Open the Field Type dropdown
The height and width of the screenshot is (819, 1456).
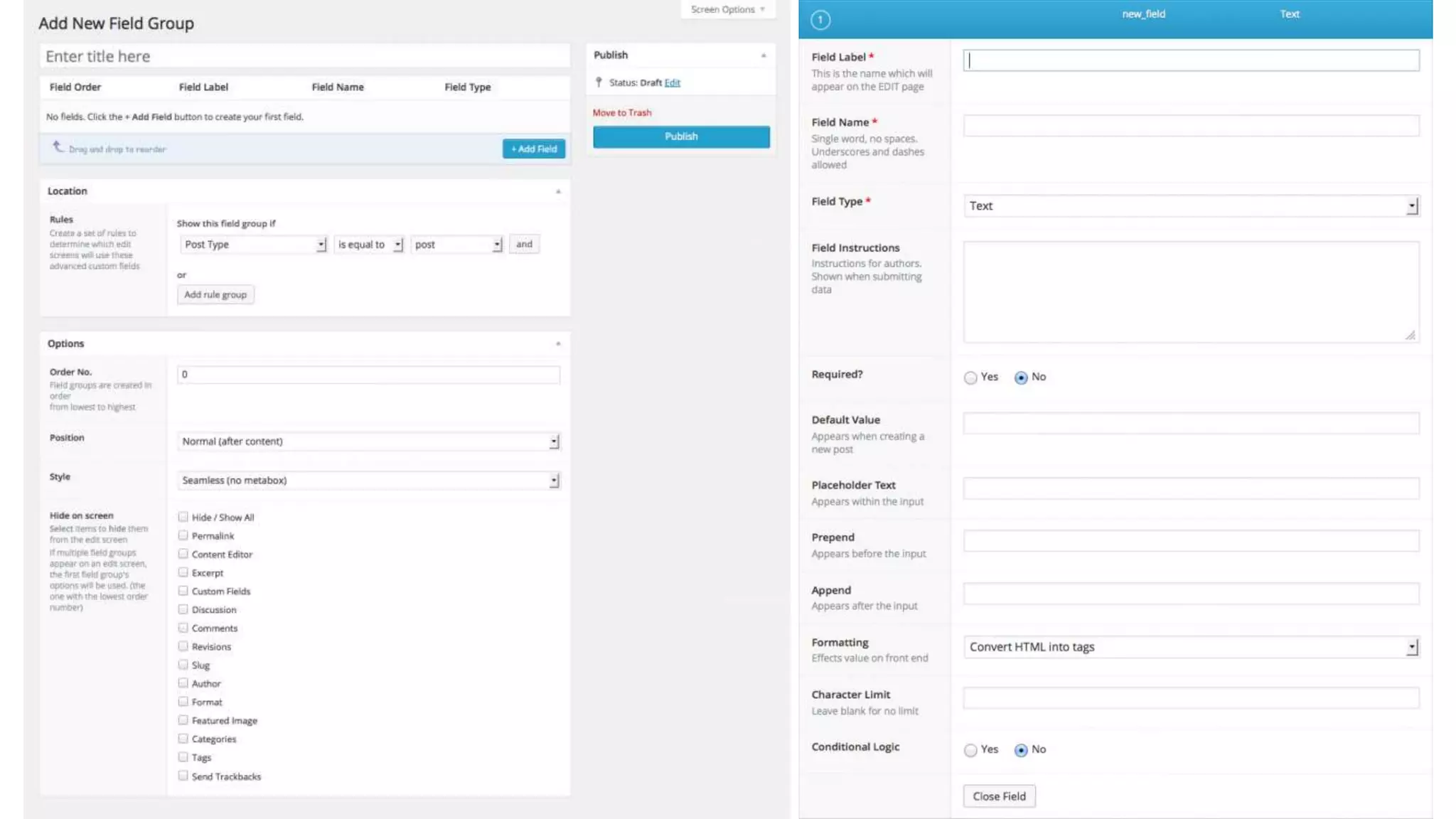click(x=1191, y=206)
